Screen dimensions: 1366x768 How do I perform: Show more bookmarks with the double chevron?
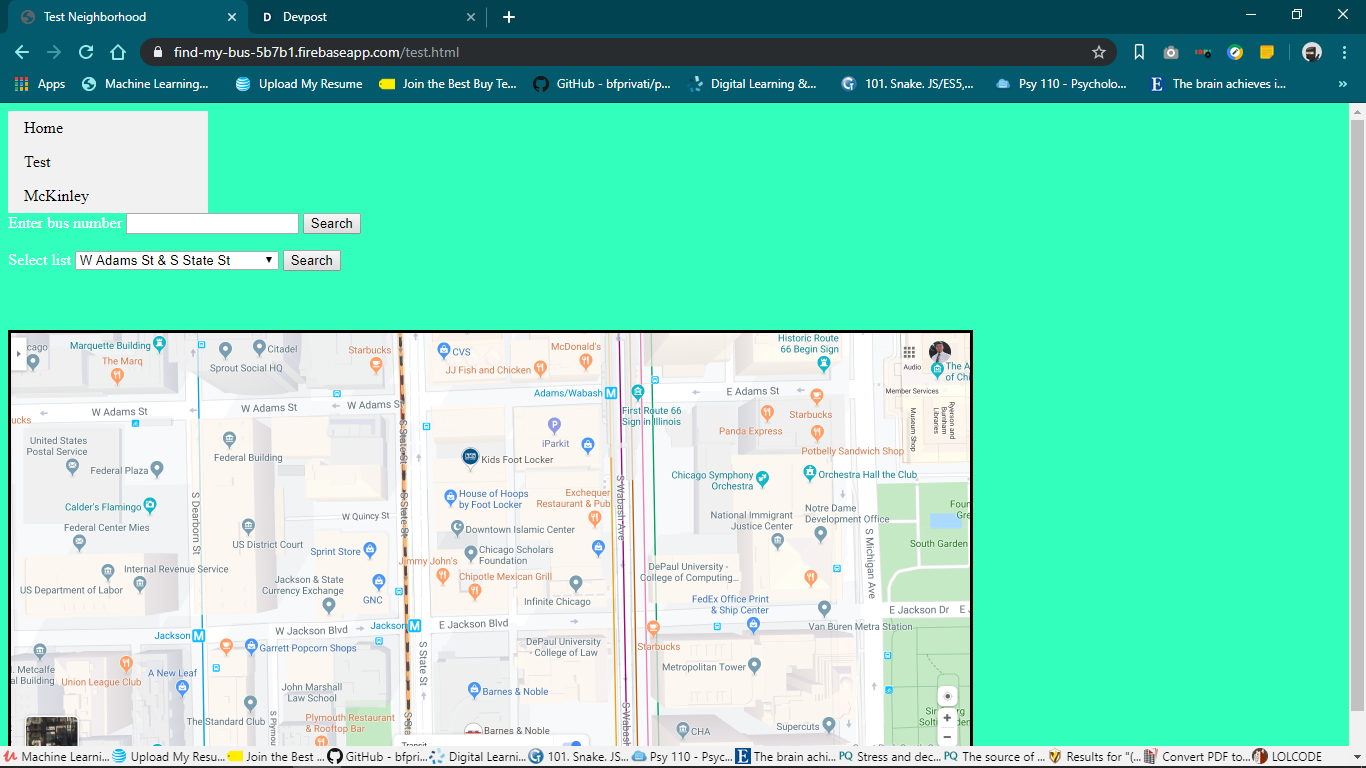tap(1342, 84)
